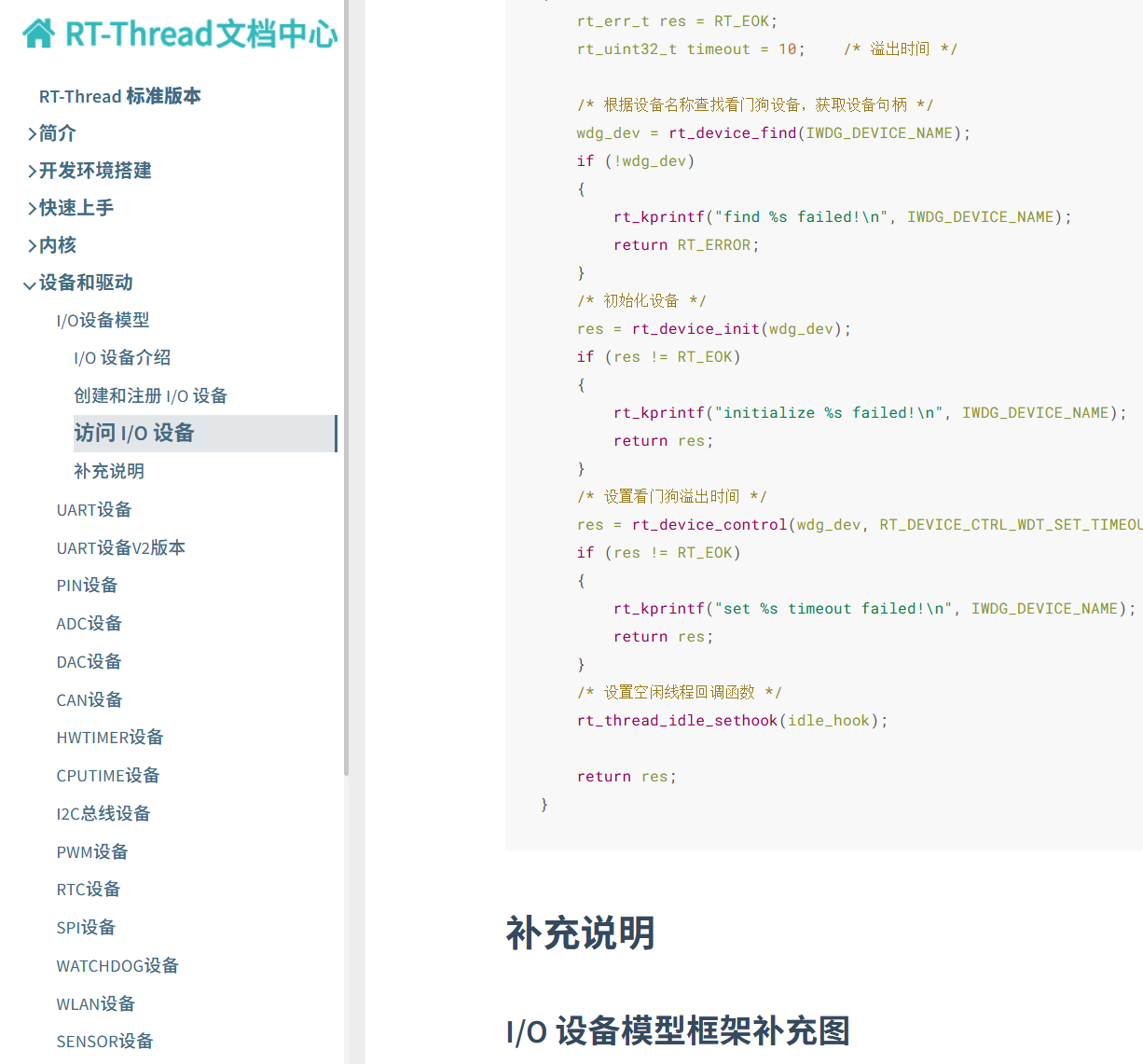This screenshot has height=1064, width=1143.
Task: Open the I/O设备模型 page
Action: 103,321
